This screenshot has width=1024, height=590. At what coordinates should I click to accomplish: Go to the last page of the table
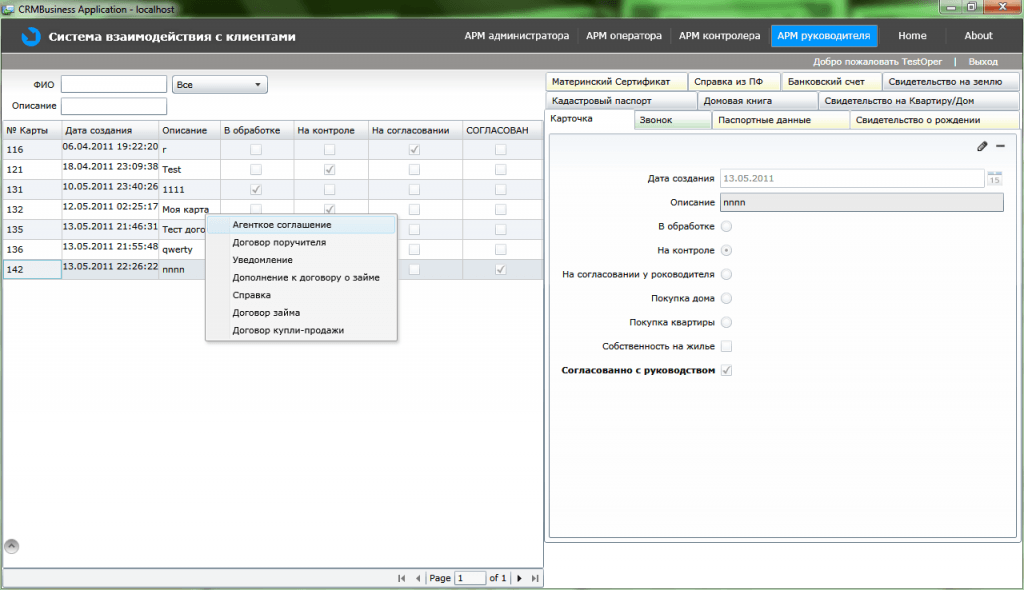coord(535,578)
